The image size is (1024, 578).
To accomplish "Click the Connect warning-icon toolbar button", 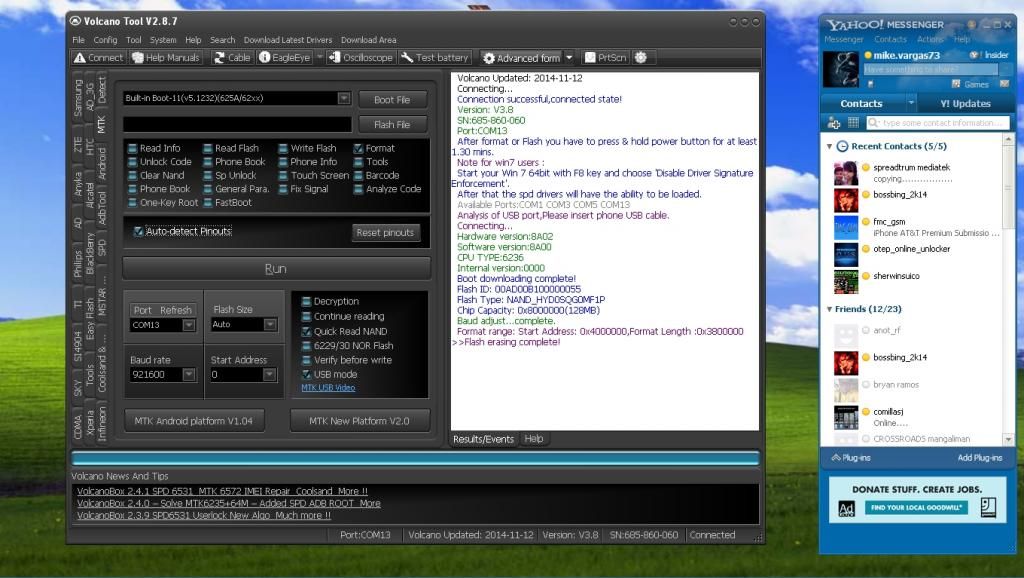I will (x=98, y=57).
